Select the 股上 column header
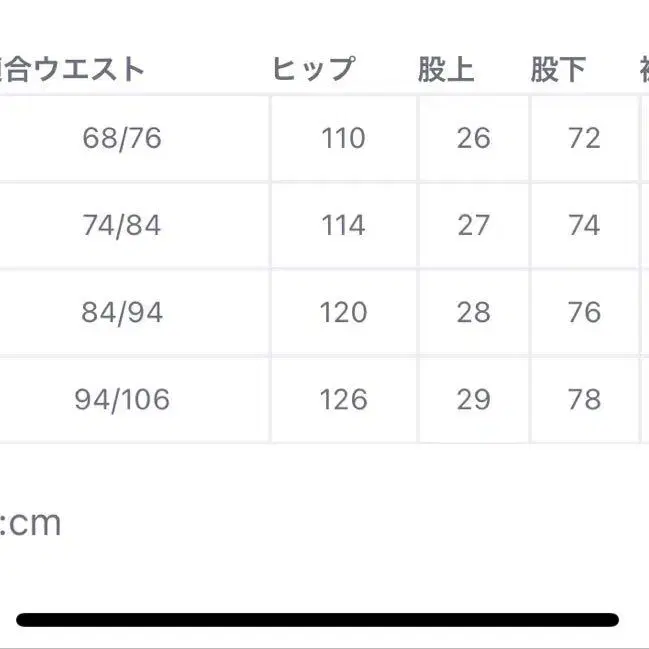Screen dimensions: 649x649 pyautogui.click(x=446, y=70)
